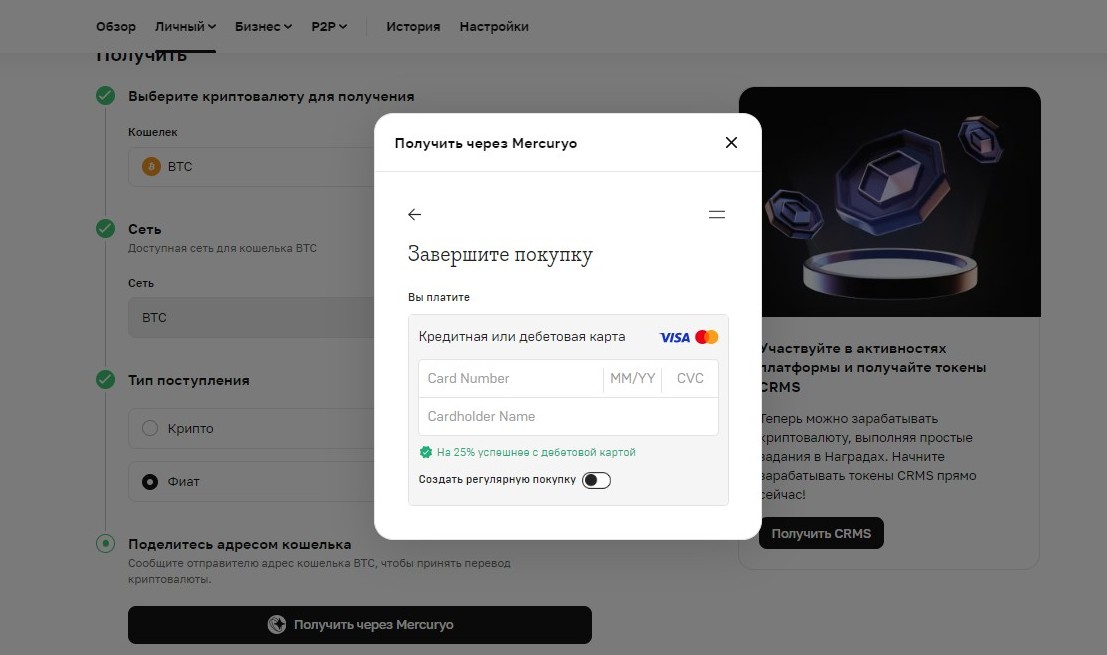Click the Получить через Mercuryo button
The width and height of the screenshot is (1107, 655).
pos(359,625)
